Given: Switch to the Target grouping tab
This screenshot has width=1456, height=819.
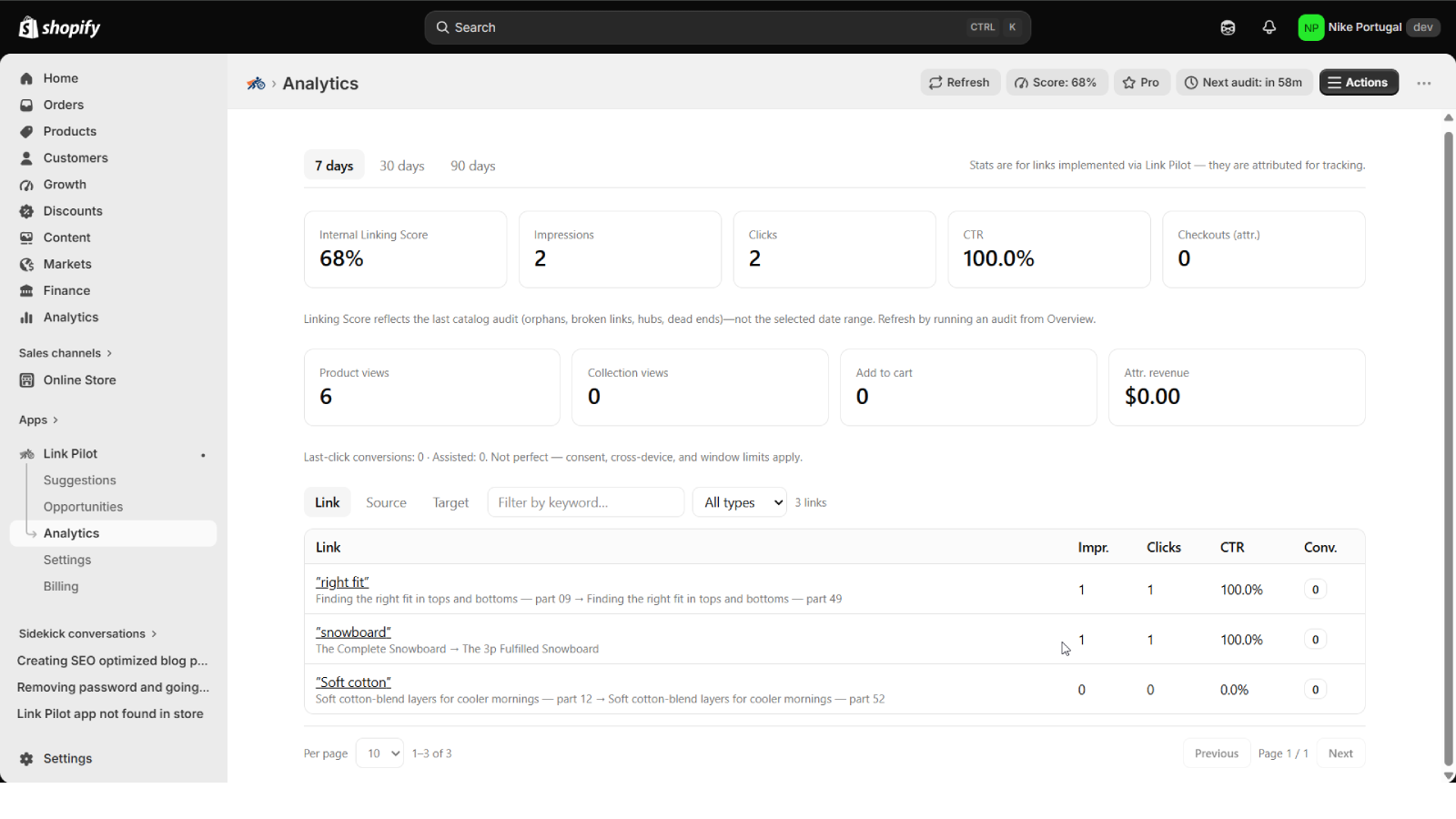Looking at the screenshot, I should click(450, 502).
